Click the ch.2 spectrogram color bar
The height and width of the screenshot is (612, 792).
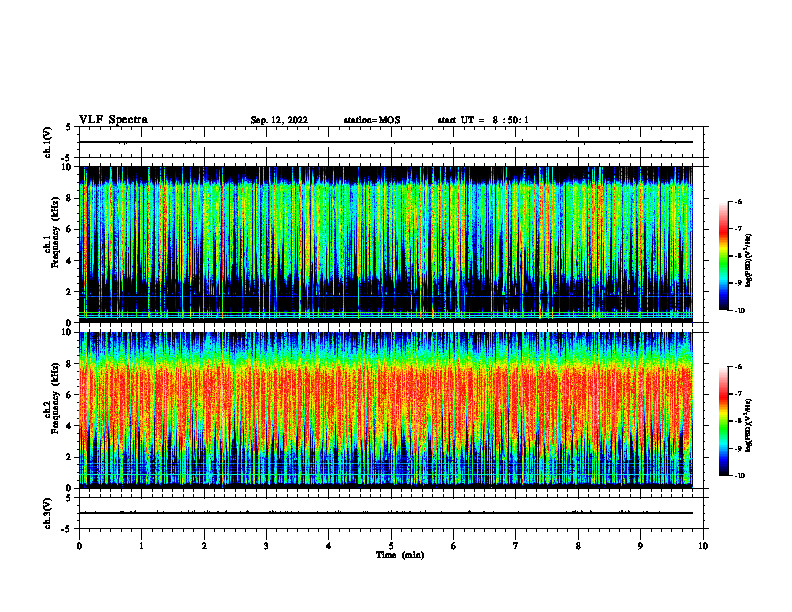tap(723, 421)
